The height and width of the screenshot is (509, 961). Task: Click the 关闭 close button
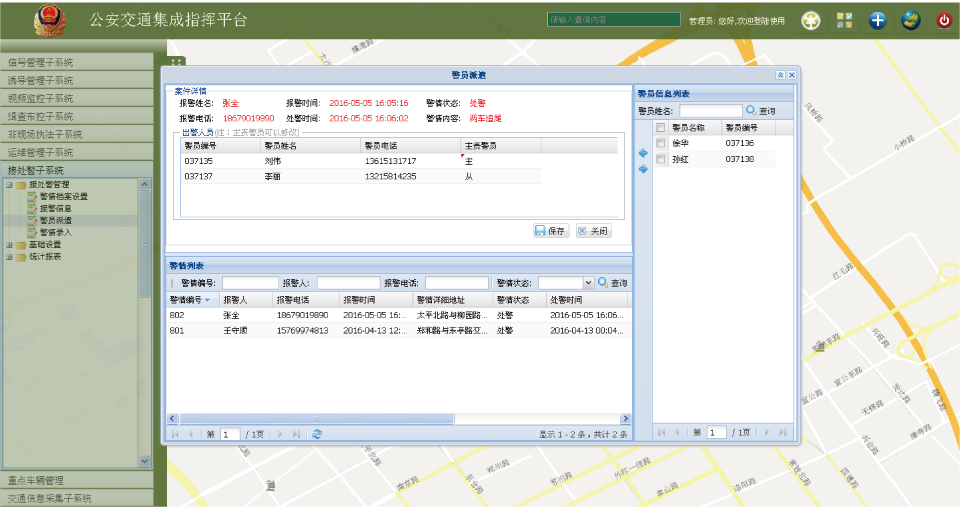[x=593, y=230]
